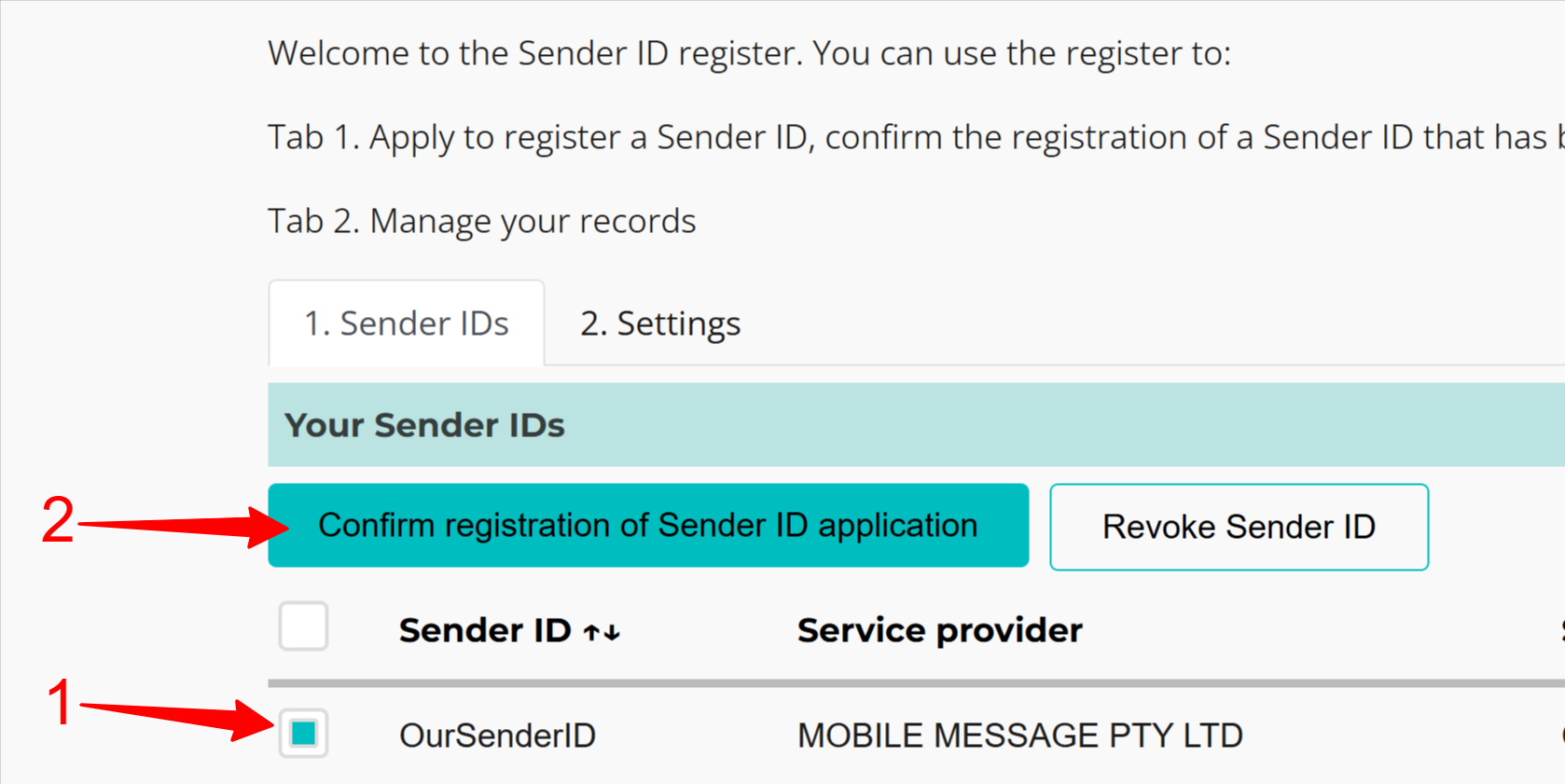Click the 'Tab 2. Manage your records' line
The width and height of the screenshot is (1565, 784).
(481, 221)
